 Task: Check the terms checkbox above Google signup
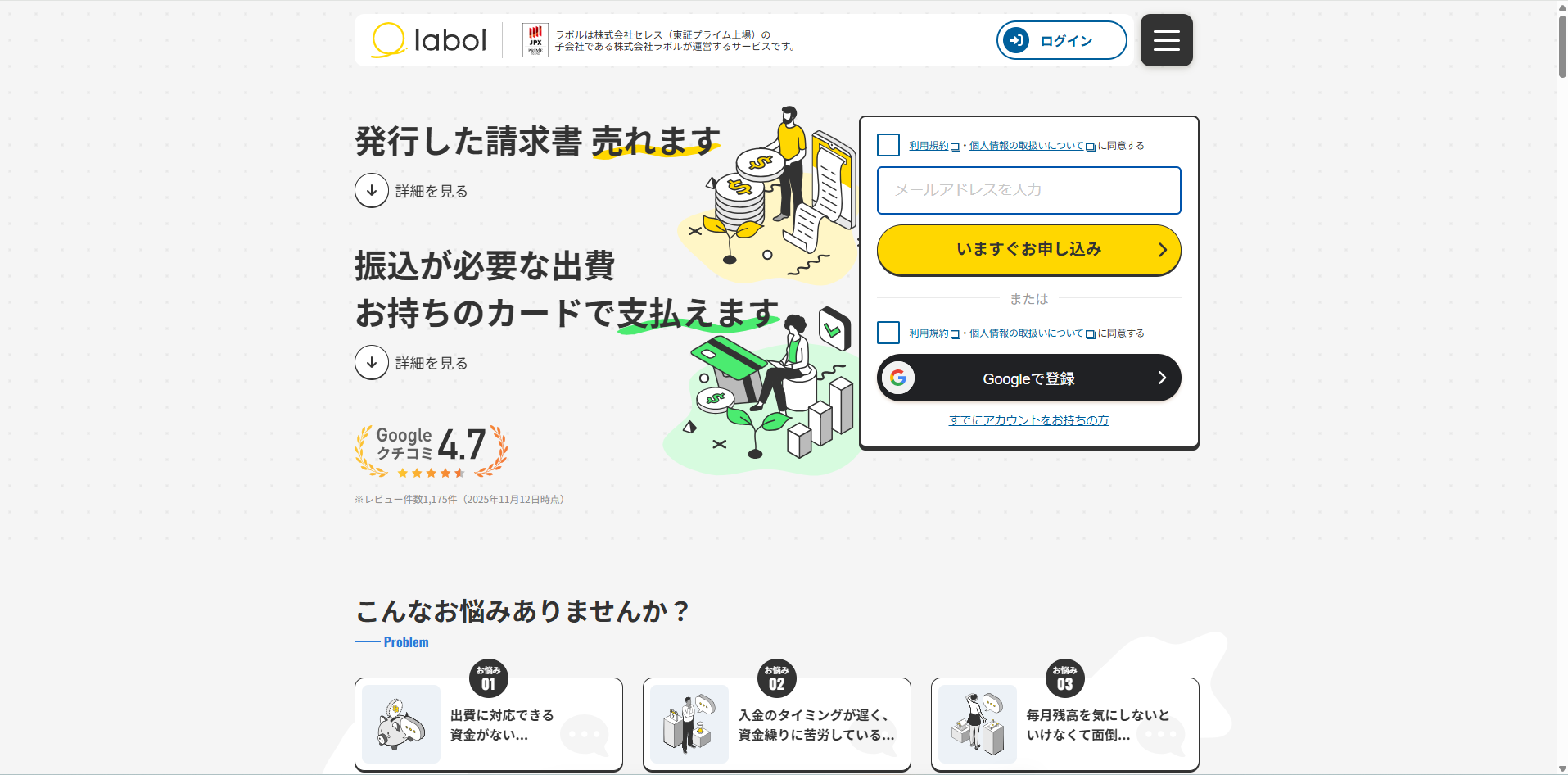click(888, 333)
